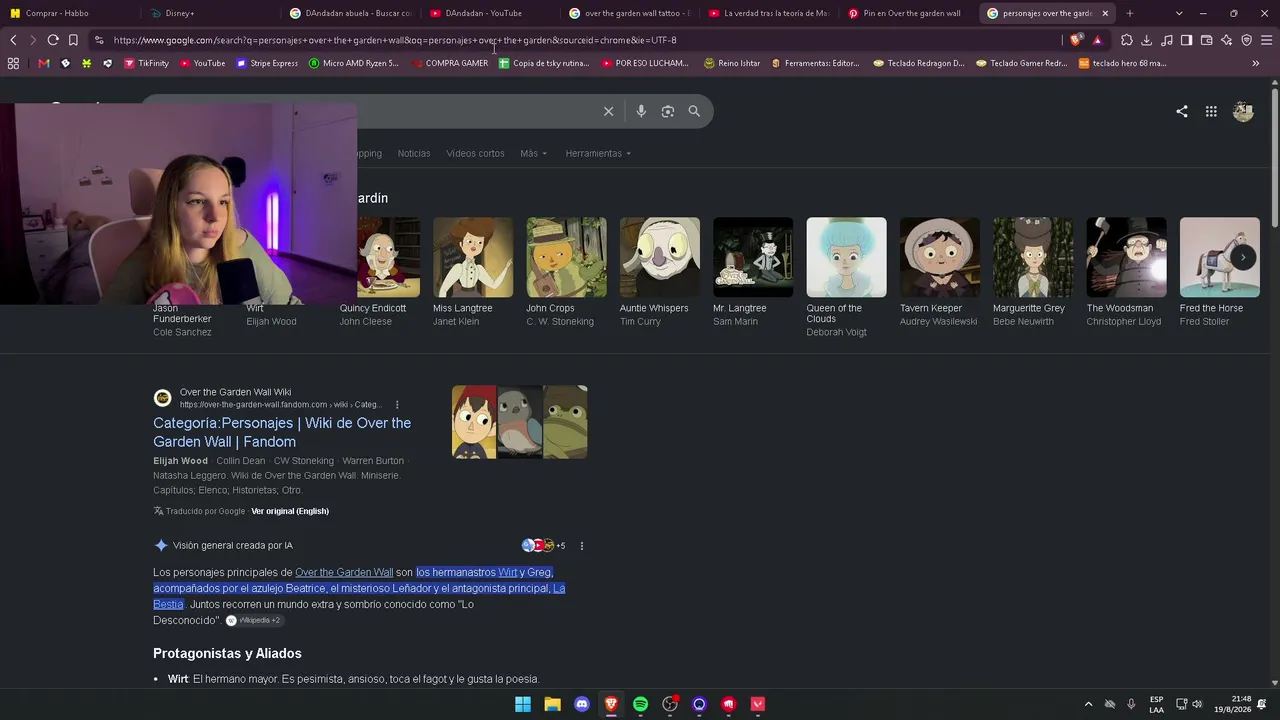This screenshot has width=1280, height=720.
Task: Open the Wikipedia +2 source chip
Action: click(253, 620)
